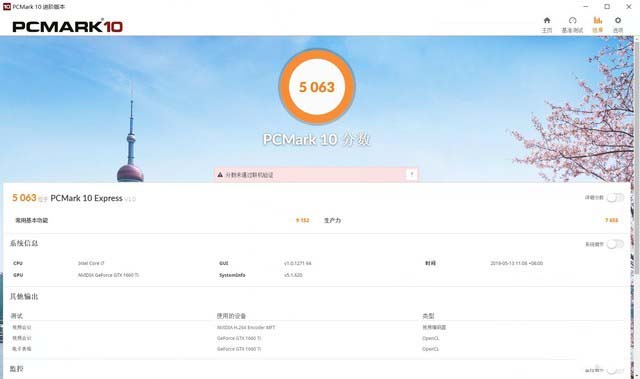Click the vertical scrollbar on the right edge
The image size is (640, 379).
point(637,155)
